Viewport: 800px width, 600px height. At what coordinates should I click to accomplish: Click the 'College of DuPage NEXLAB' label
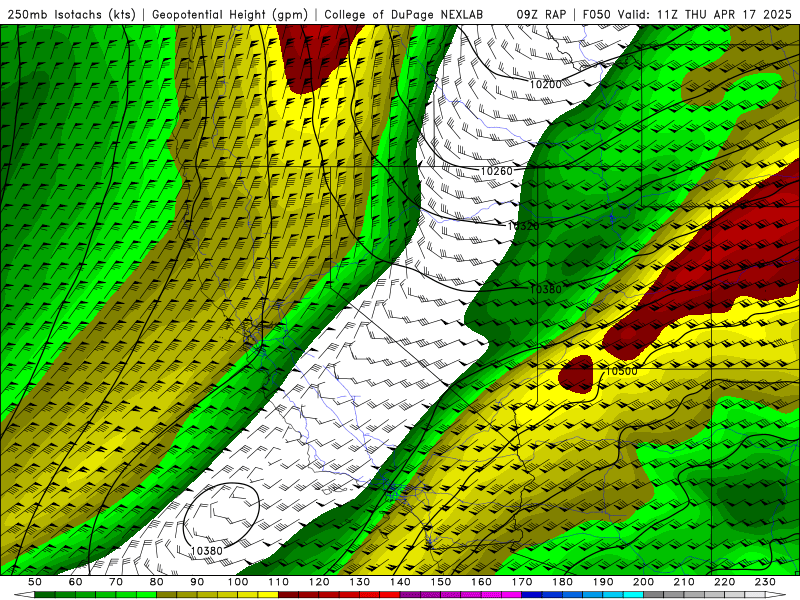[x=403, y=14]
